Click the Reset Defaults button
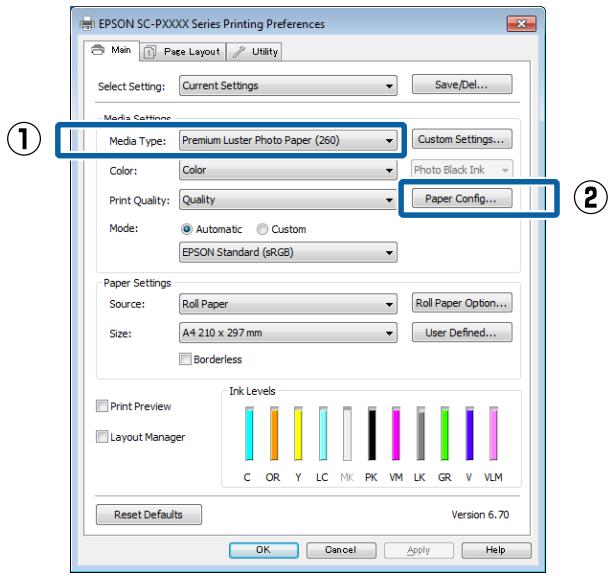This screenshot has height=578, width=609. point(149,515)
